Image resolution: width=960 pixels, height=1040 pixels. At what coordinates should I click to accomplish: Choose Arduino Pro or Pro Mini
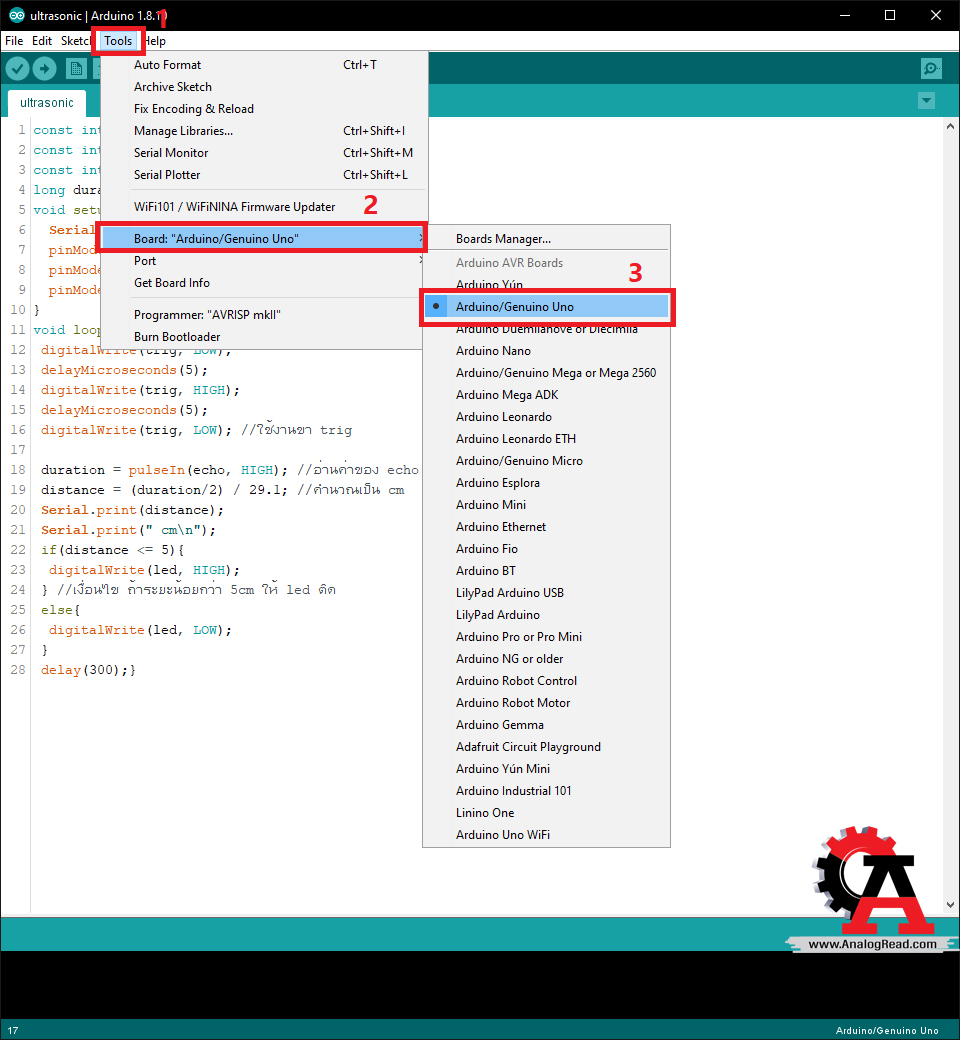coord(546,637)
